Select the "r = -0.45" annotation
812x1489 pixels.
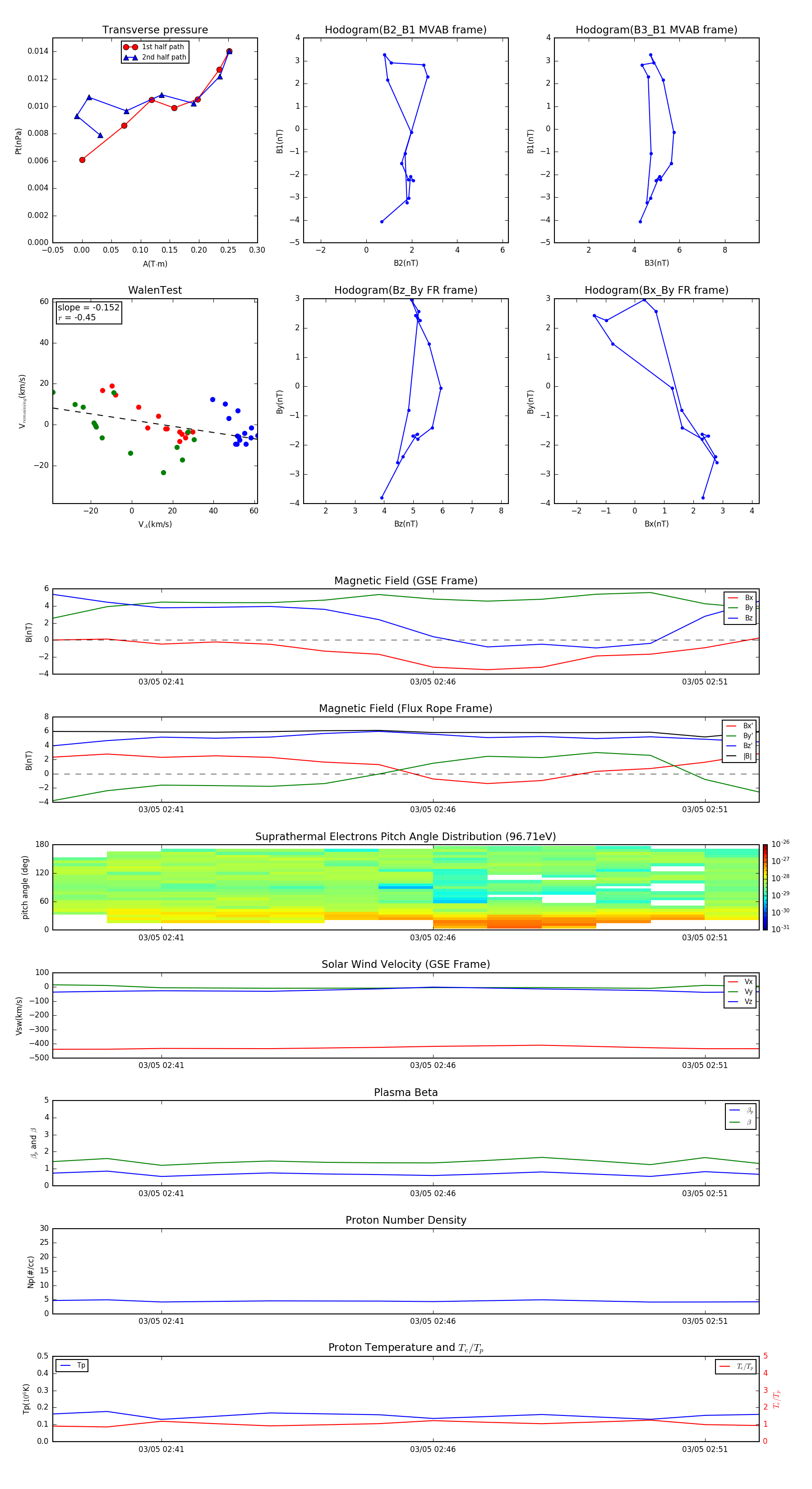coord(77,317)
